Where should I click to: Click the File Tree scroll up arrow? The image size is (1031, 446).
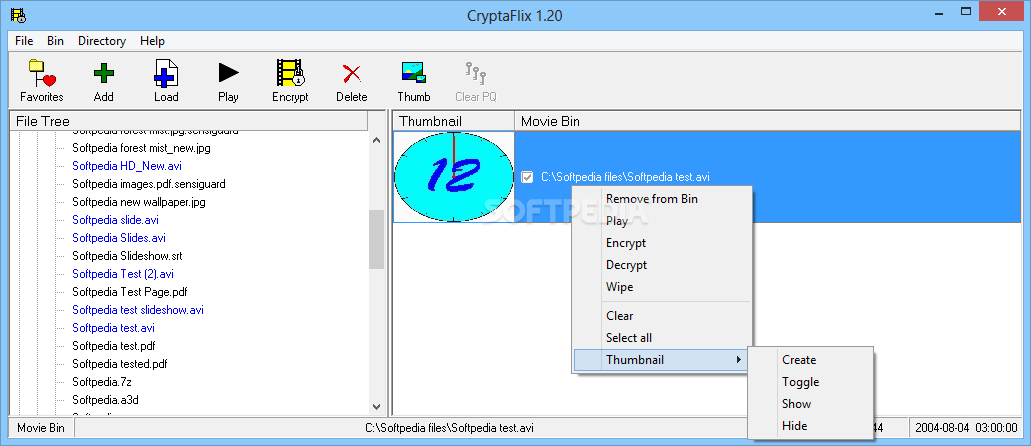(x=377, y=139)
